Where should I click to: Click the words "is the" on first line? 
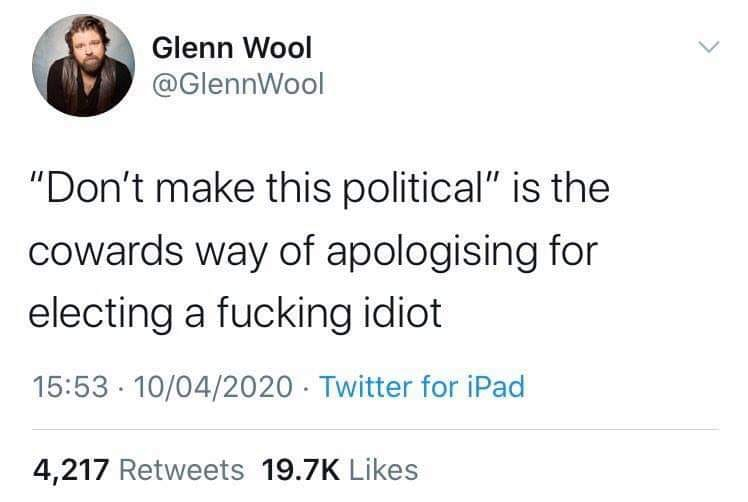tap(561, 188)
